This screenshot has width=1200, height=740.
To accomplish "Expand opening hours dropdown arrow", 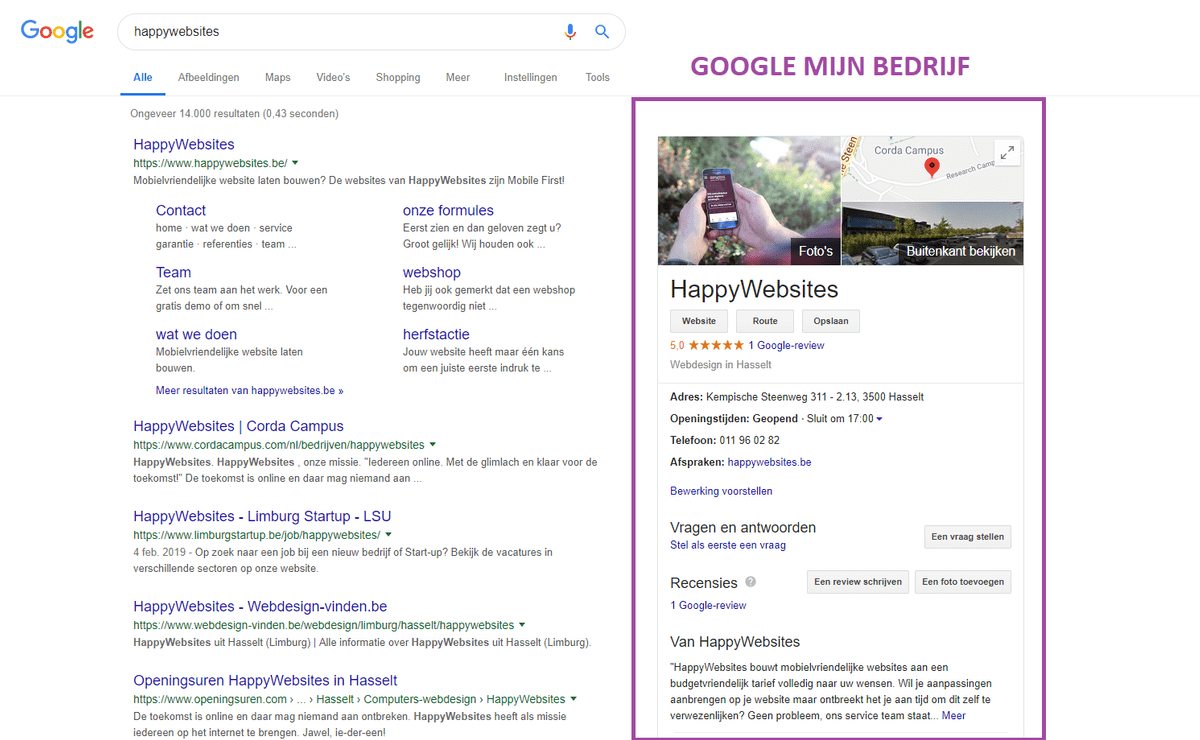I will (879, 419).
